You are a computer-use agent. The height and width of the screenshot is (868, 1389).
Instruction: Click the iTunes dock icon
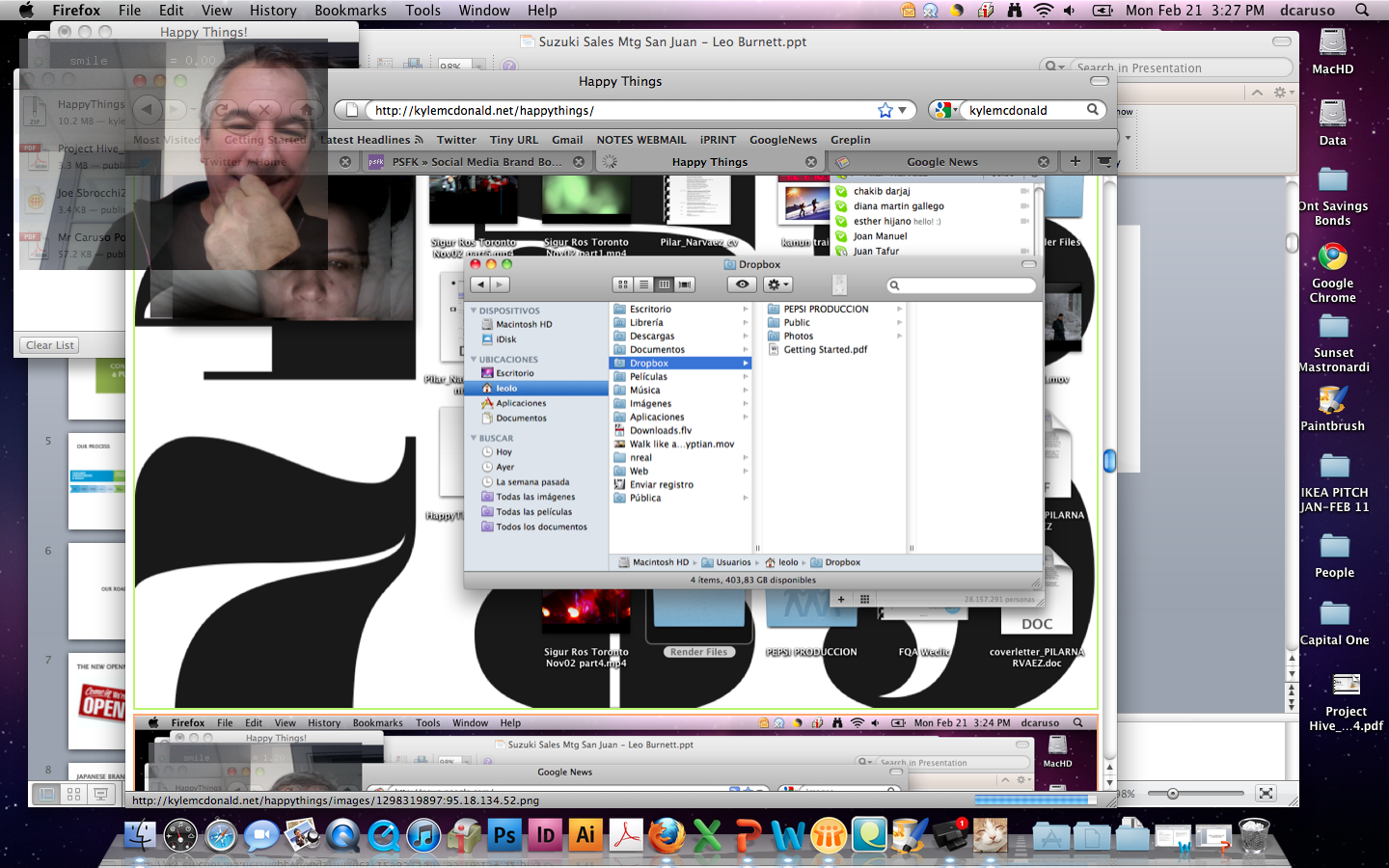(423, 835)
